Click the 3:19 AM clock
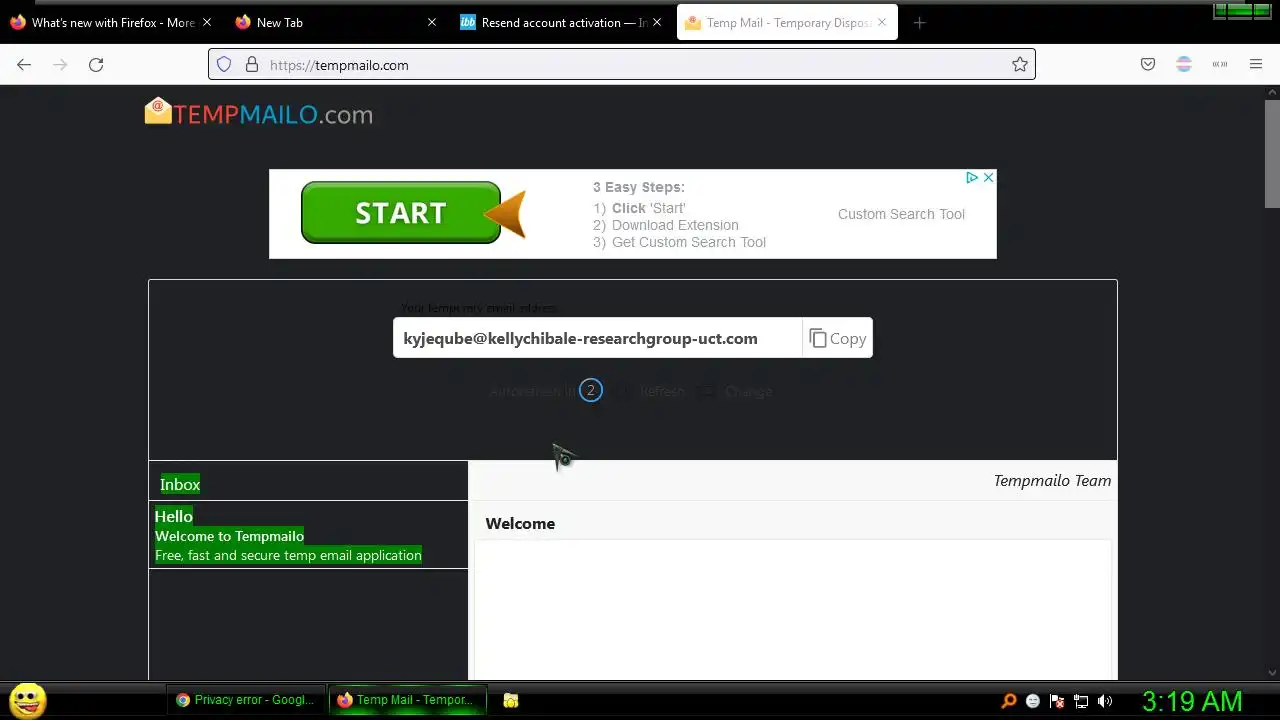This screenshot has width=1280, height=720. tap(1192, 701)
